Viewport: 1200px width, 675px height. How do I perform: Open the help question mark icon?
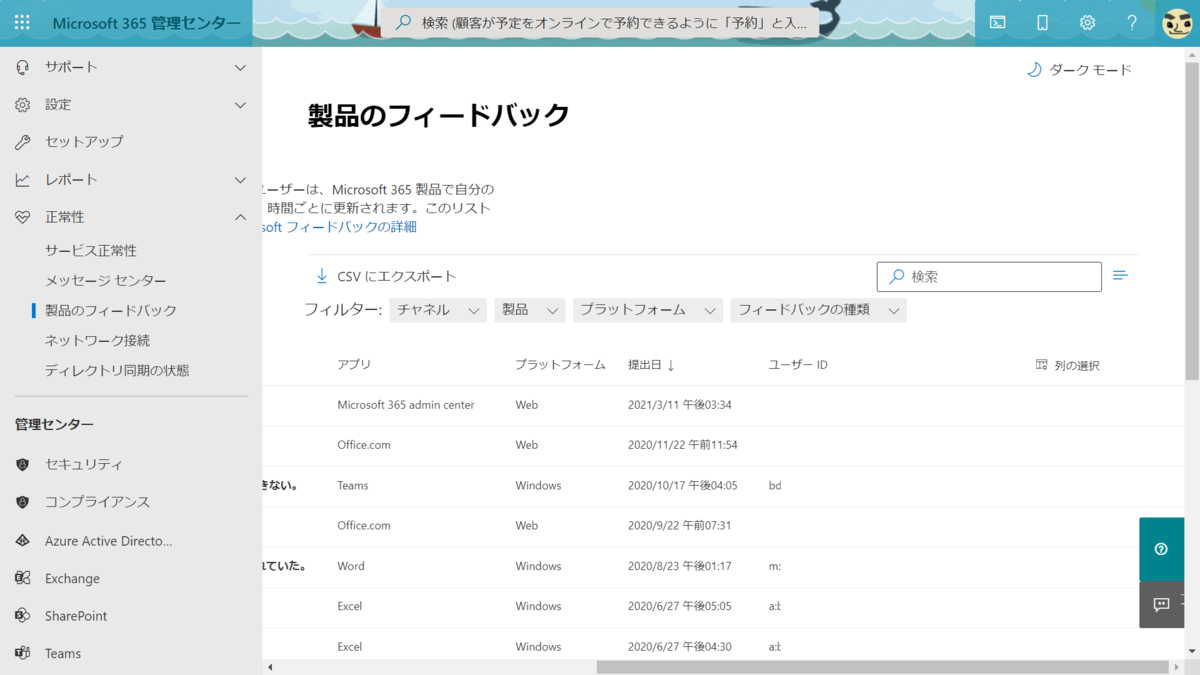(1132, 22)
